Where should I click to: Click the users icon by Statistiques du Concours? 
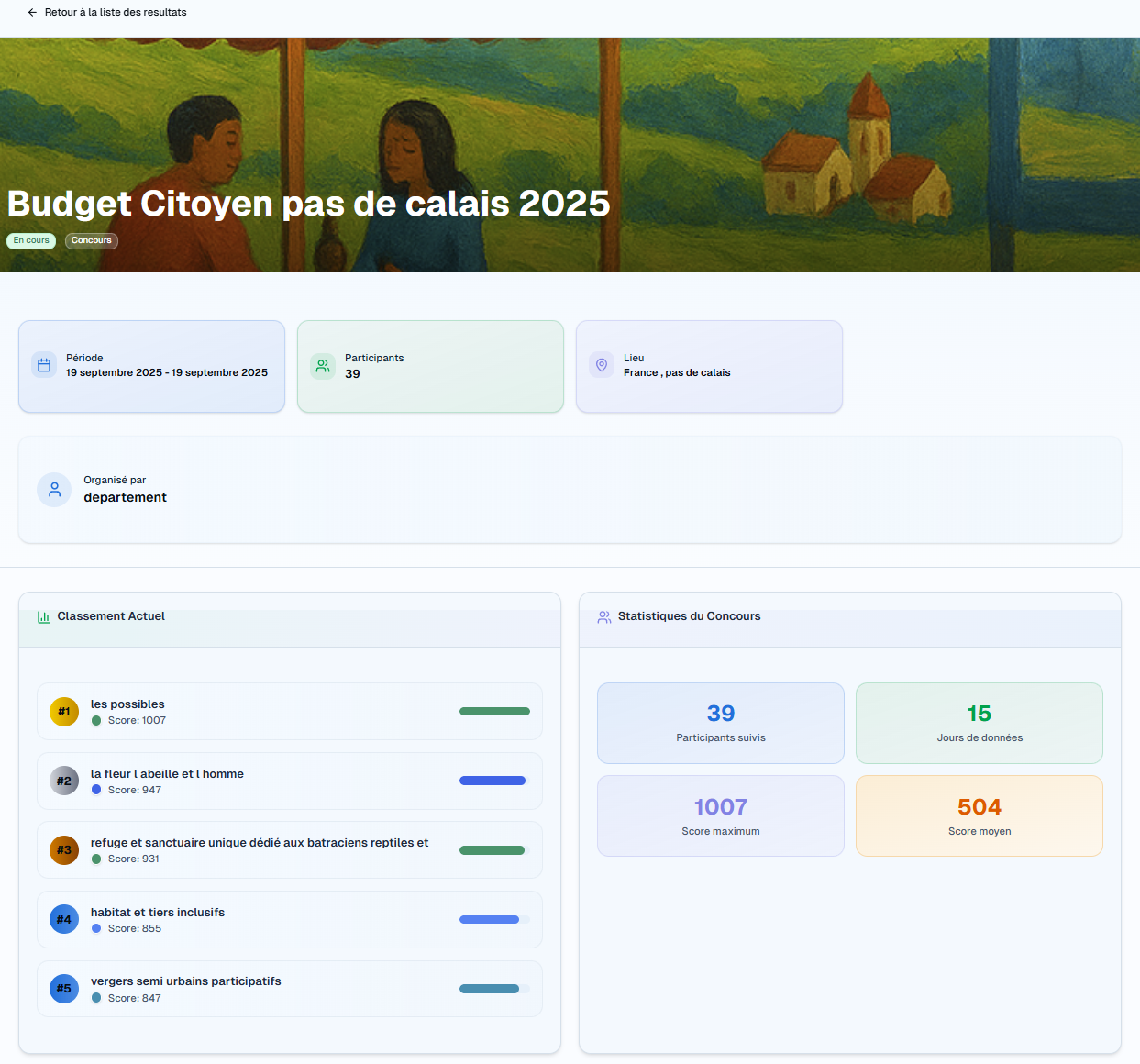click(x=604, y=617)
